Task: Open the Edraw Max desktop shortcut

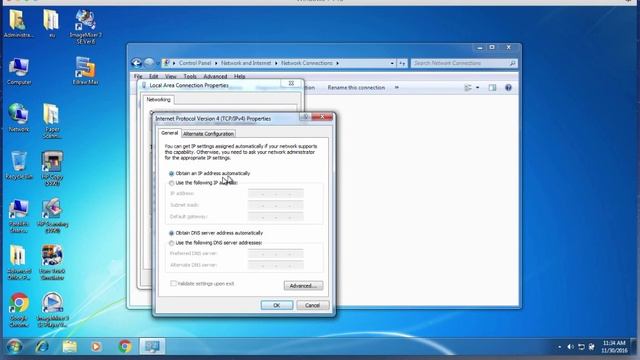Action: 85,71
